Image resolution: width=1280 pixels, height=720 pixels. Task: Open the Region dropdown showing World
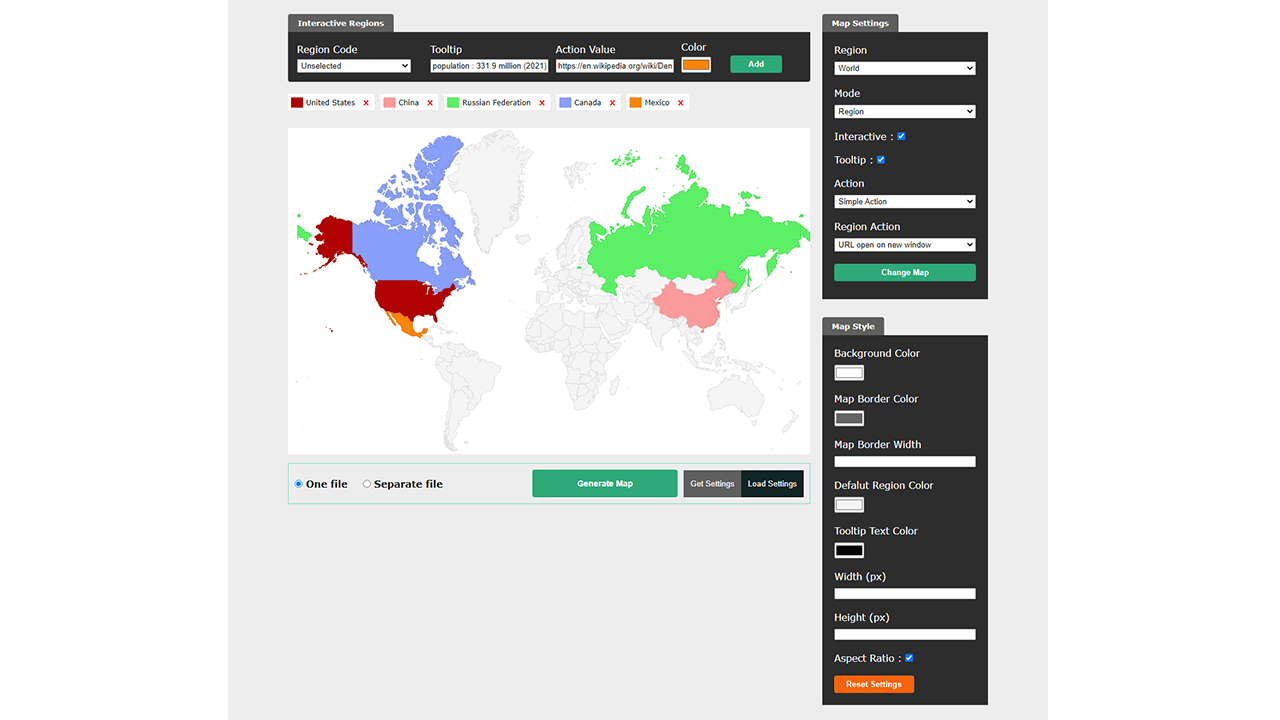pos(904,68)
